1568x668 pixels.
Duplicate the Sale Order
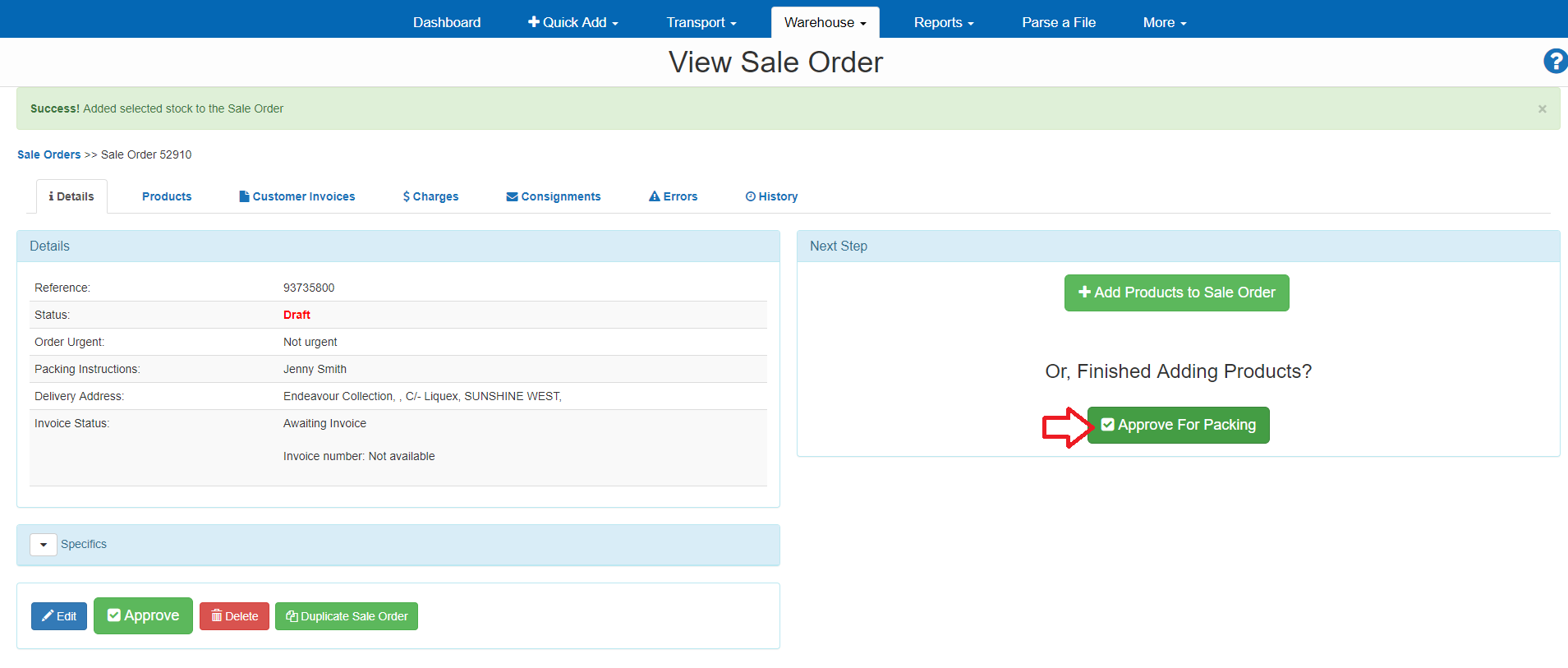tap(347, 616)
